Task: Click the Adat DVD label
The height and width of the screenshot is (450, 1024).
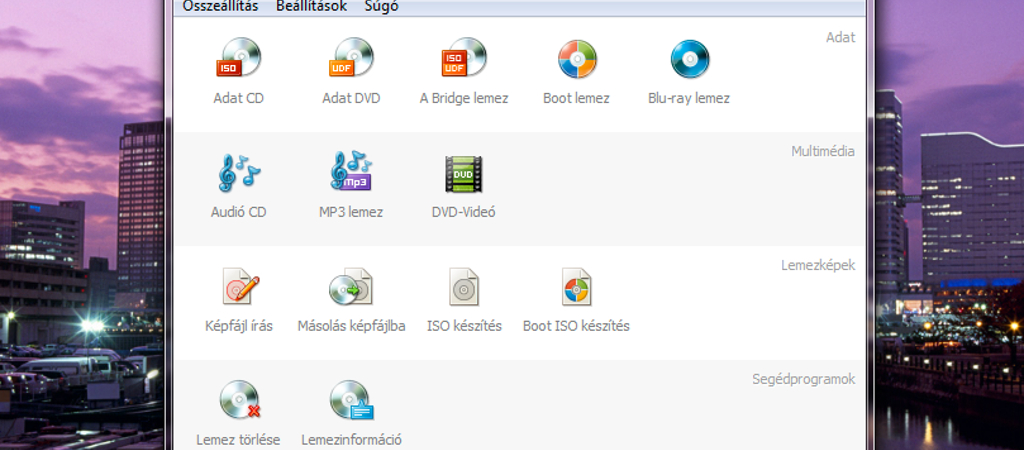Action: click(351, 99)
